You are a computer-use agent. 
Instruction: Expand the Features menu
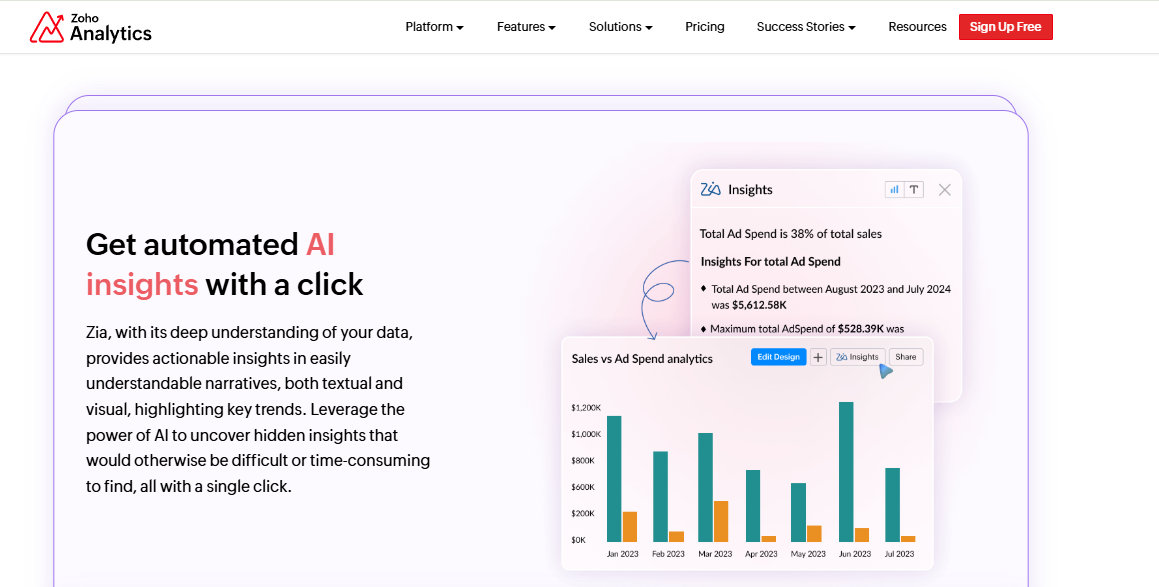[526, 27]
